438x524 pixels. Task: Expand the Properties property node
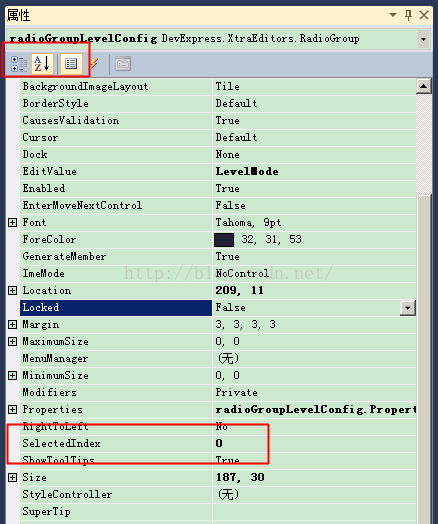pos(12,409)
